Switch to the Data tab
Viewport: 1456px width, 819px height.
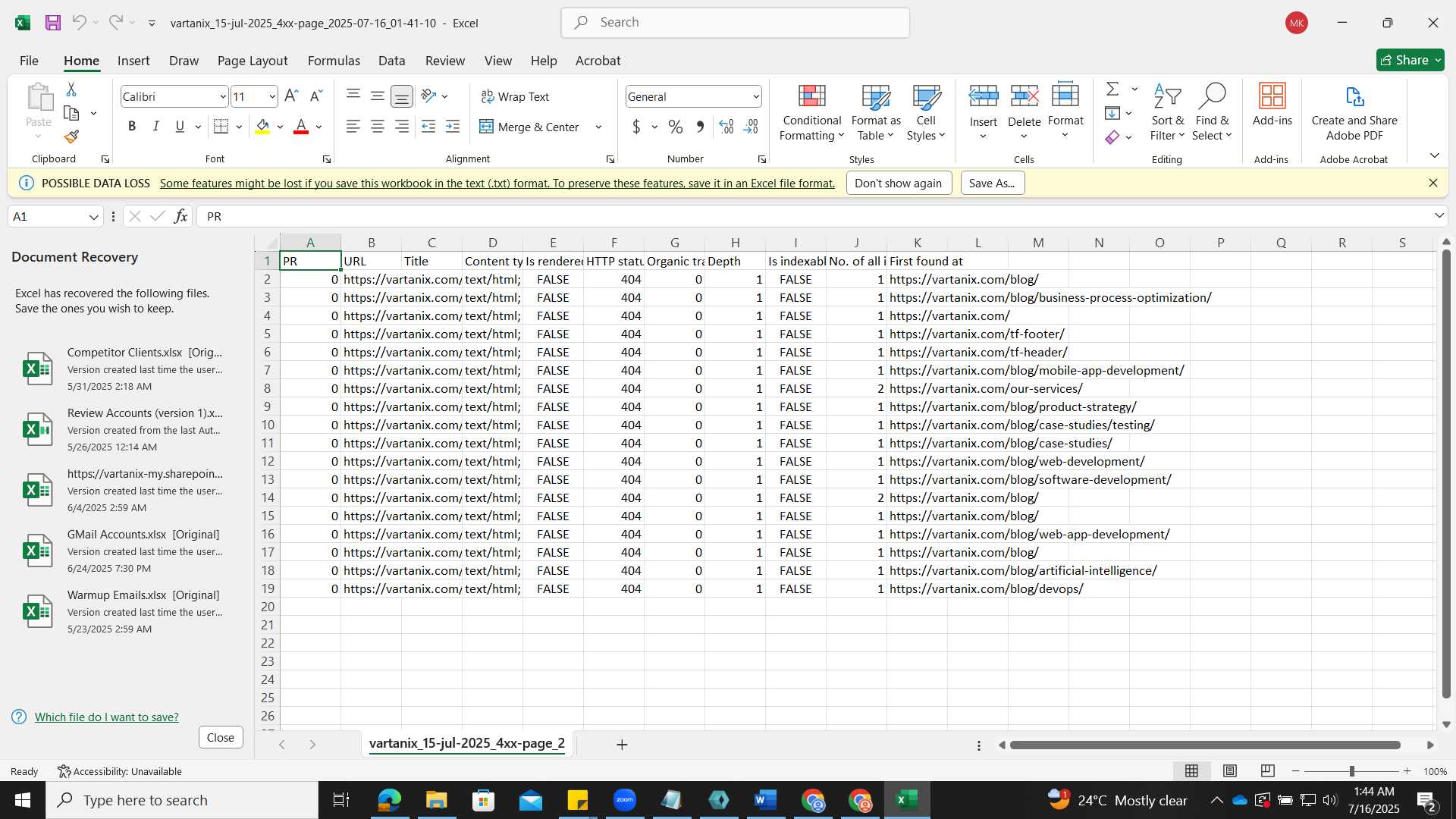(391, 61)
